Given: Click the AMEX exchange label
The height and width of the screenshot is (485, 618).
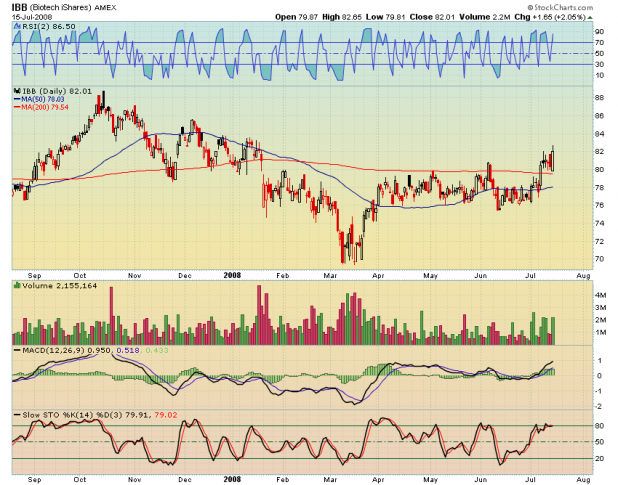Looking at the screenshot, I should click(106, 7).
